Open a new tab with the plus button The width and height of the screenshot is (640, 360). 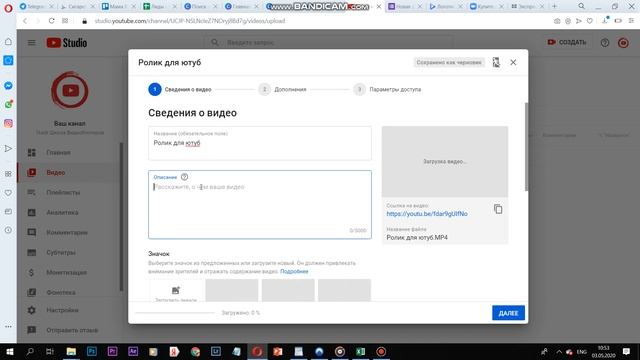554,6
